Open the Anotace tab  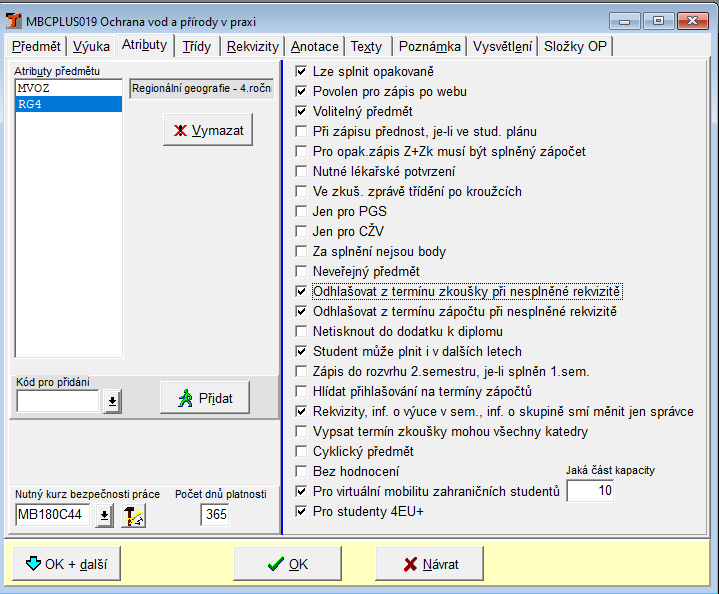tap(314, 46)
